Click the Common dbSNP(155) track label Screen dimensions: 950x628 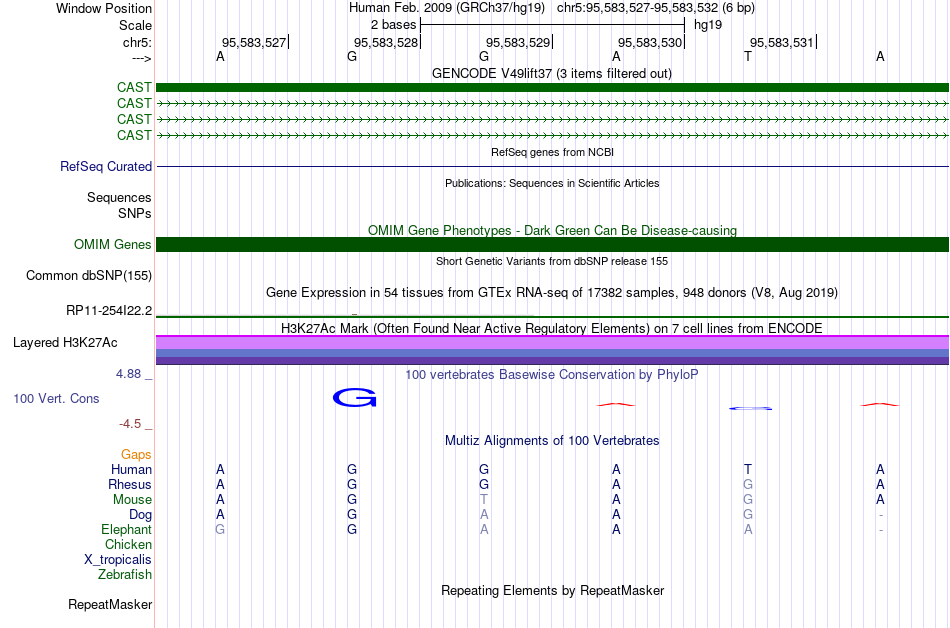[x=89, y=276]
